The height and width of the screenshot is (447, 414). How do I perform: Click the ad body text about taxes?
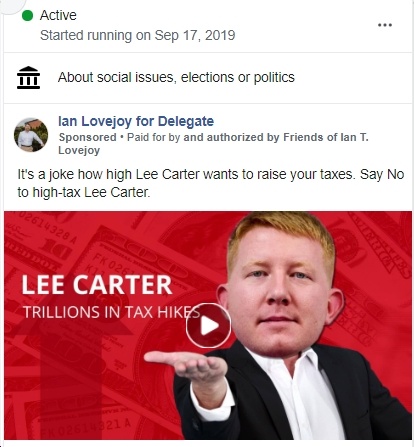(x=211, y=183)
